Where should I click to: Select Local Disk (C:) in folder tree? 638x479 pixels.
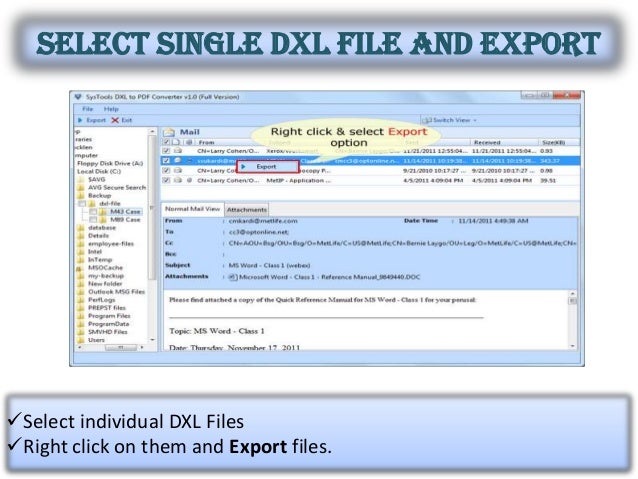[x=99, y=171]
